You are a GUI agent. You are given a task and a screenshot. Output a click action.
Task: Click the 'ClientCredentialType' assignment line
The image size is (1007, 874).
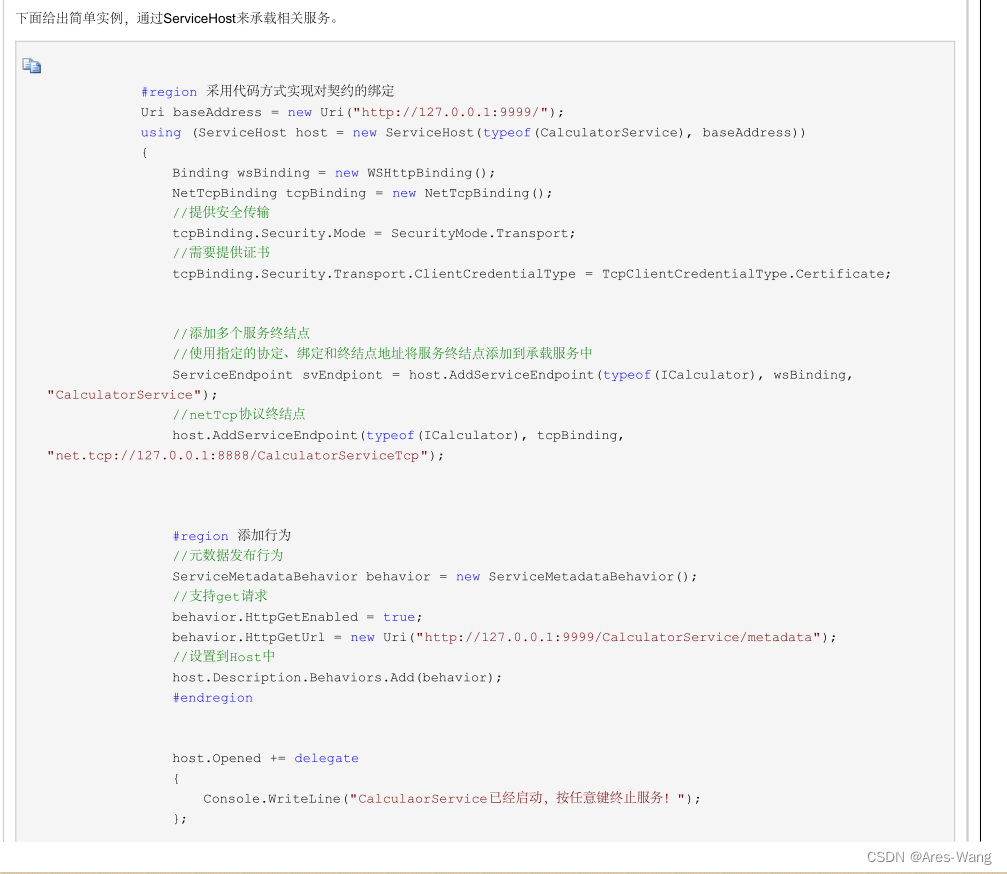point(532,274)
